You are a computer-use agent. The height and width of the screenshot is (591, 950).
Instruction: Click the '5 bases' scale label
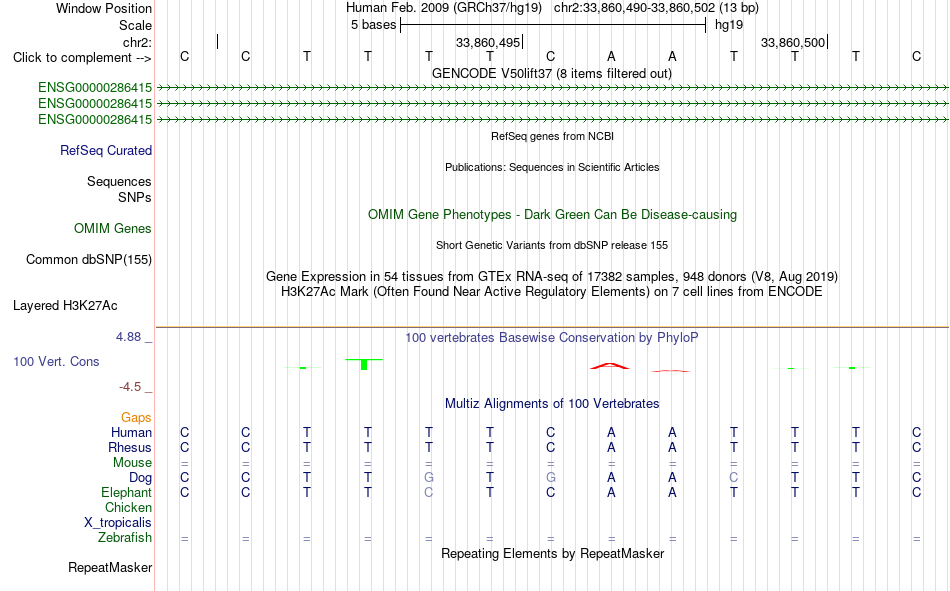[373, 25]
